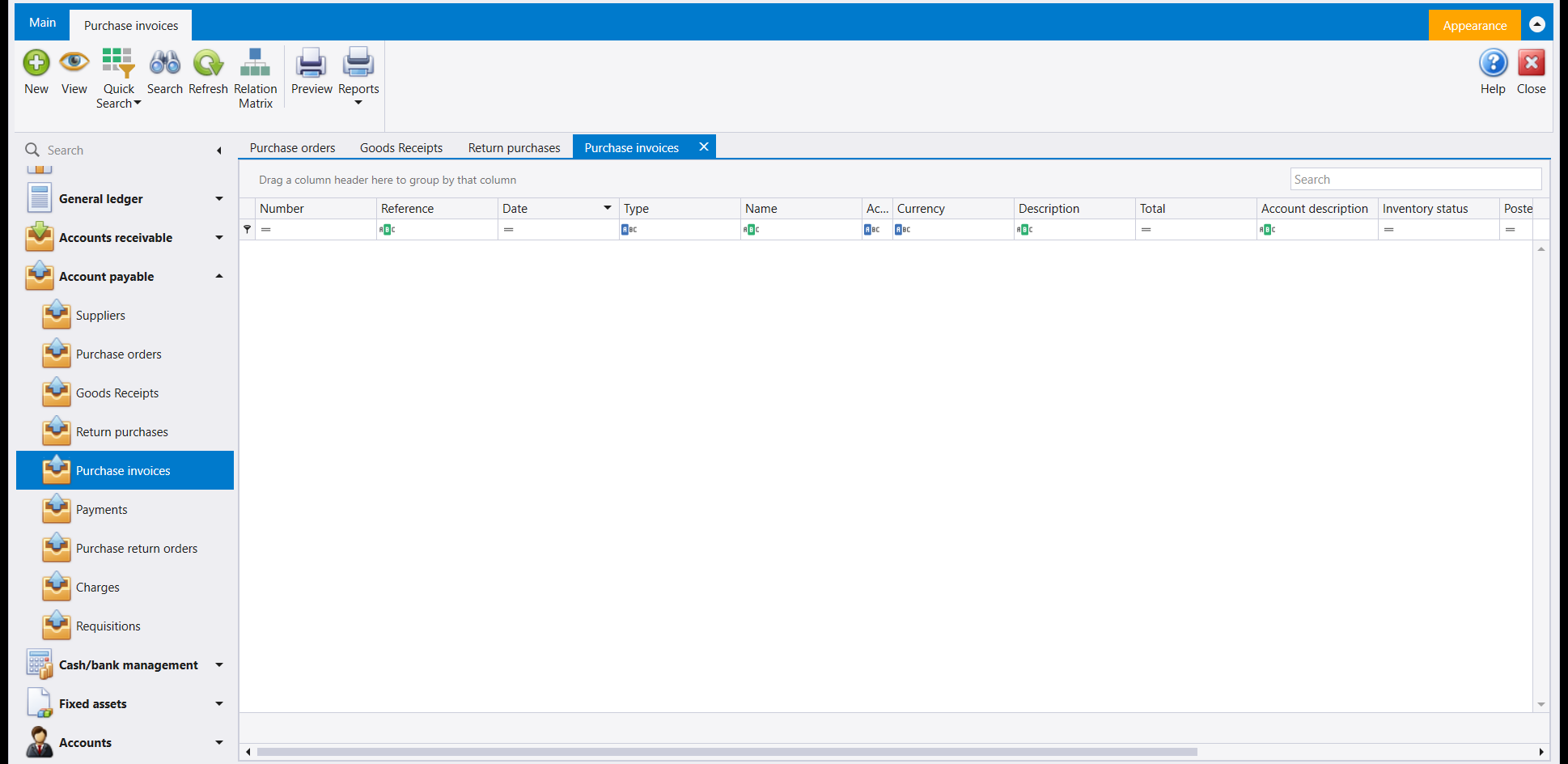Image resolution: width=1568 pixels, height=764 pixels.
Task: Select Charges in sidebar
Action: tap(125, 588)
